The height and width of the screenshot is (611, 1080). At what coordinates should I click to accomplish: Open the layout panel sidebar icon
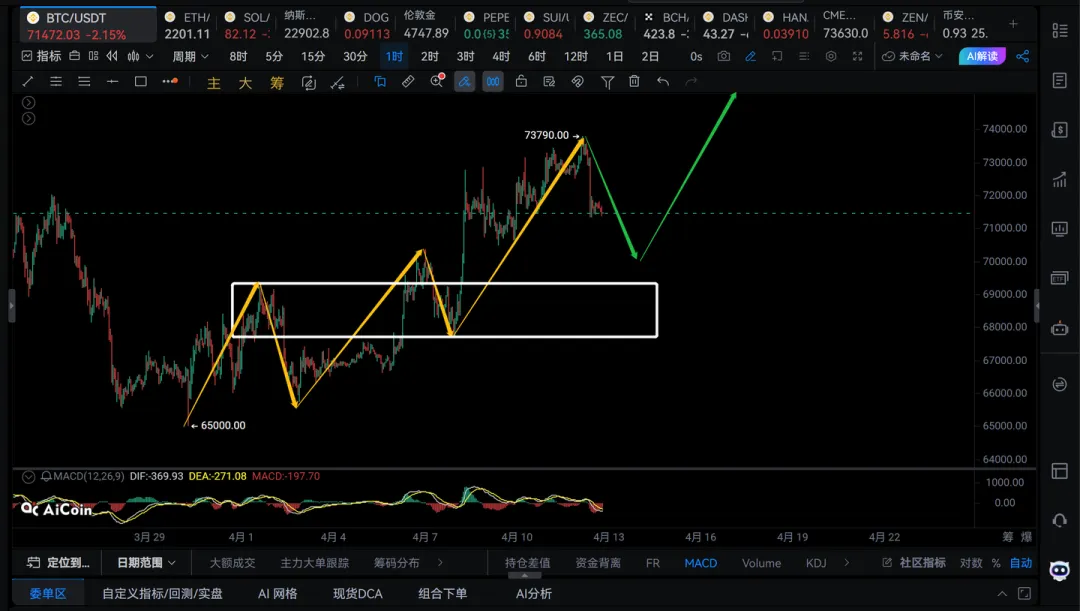(1060, 471)
